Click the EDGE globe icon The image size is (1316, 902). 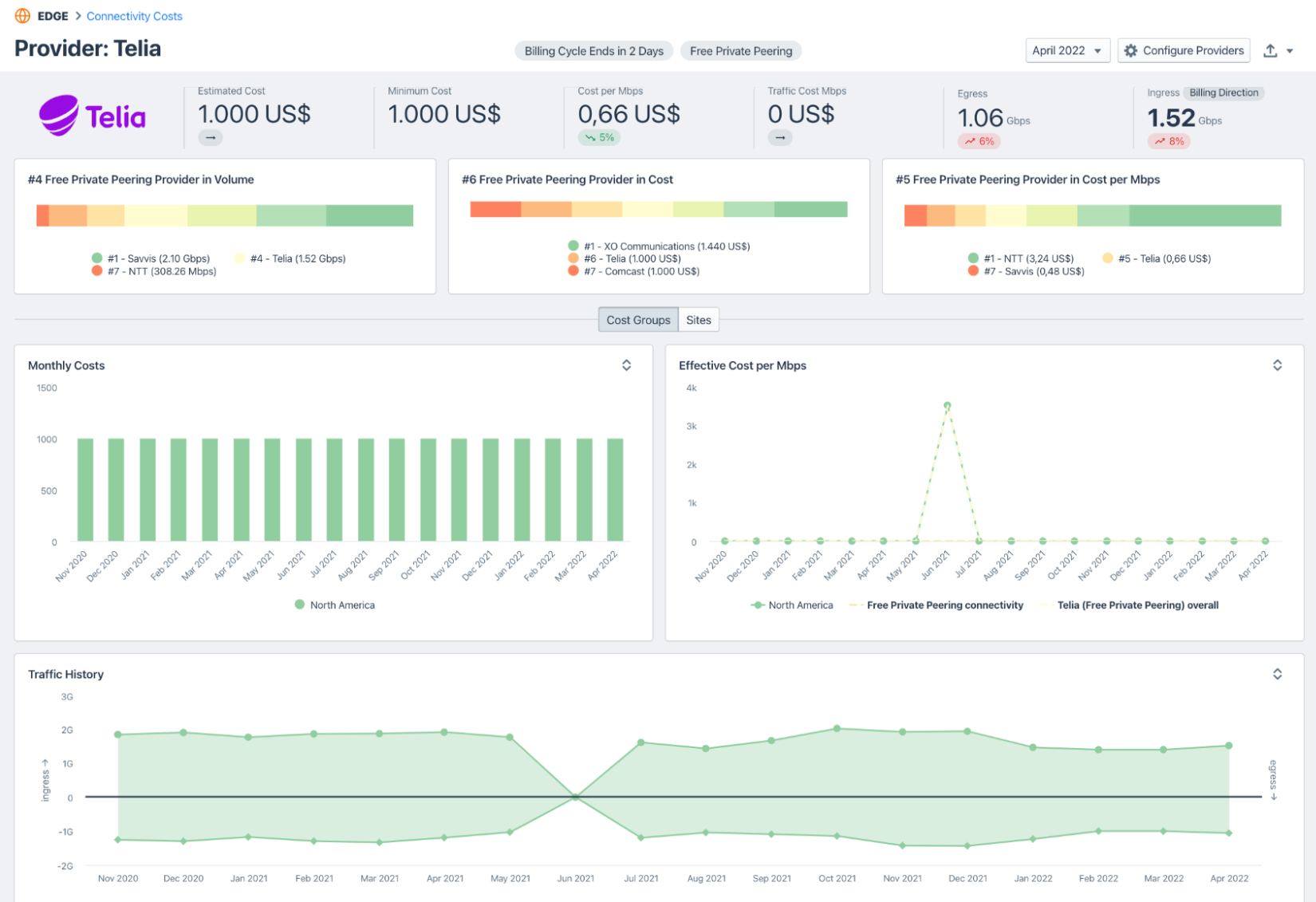[x=22, y=16]
